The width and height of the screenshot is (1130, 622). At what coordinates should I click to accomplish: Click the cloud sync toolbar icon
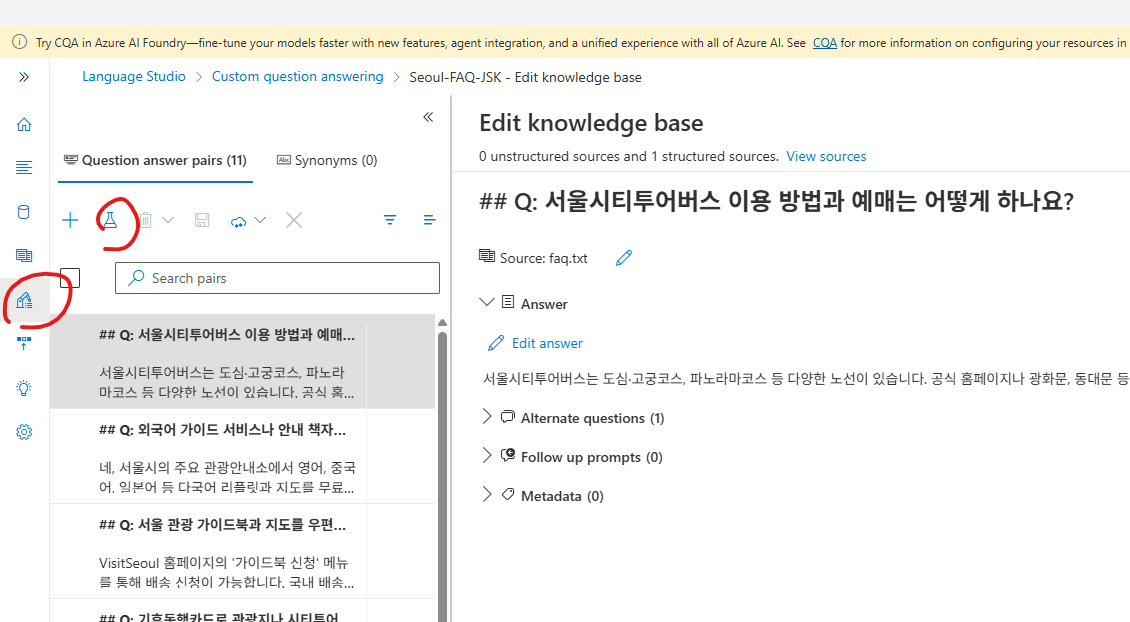[239, 221]
